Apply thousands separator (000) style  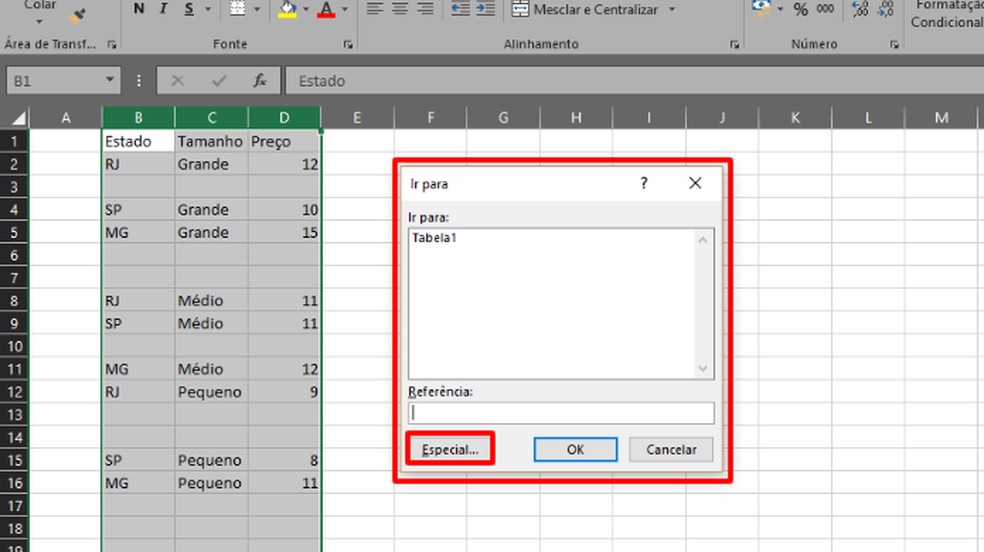click(x=825, y=9)
